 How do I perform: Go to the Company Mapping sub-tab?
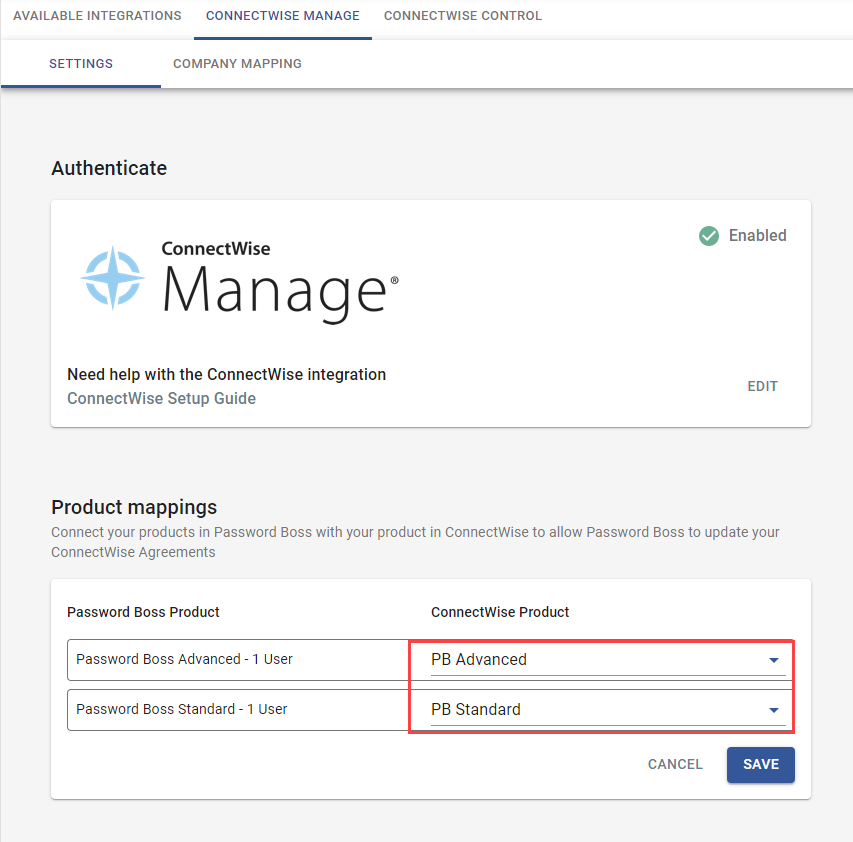click(x=237, y=64)
